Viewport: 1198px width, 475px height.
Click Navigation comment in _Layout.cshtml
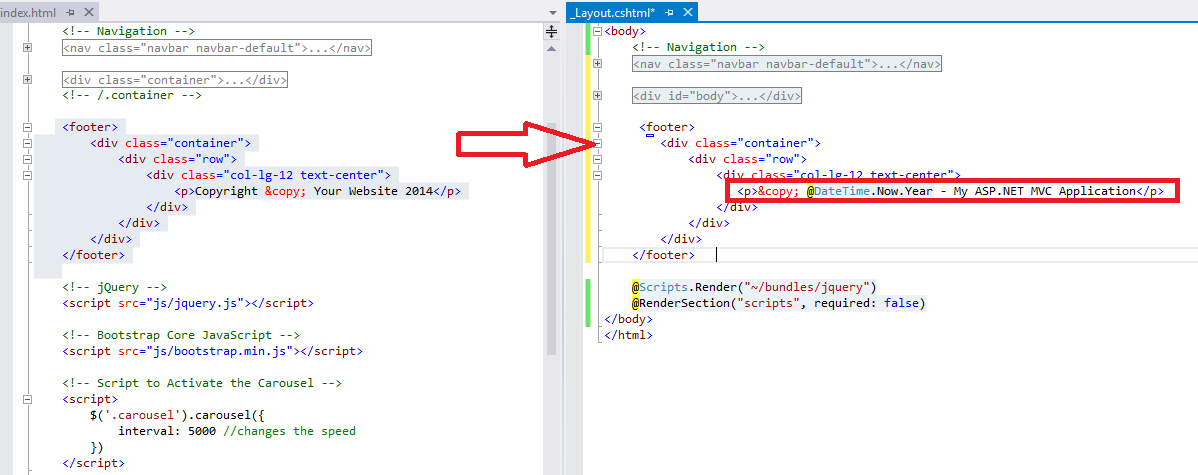pyautogui.click(x=698, y=47)
